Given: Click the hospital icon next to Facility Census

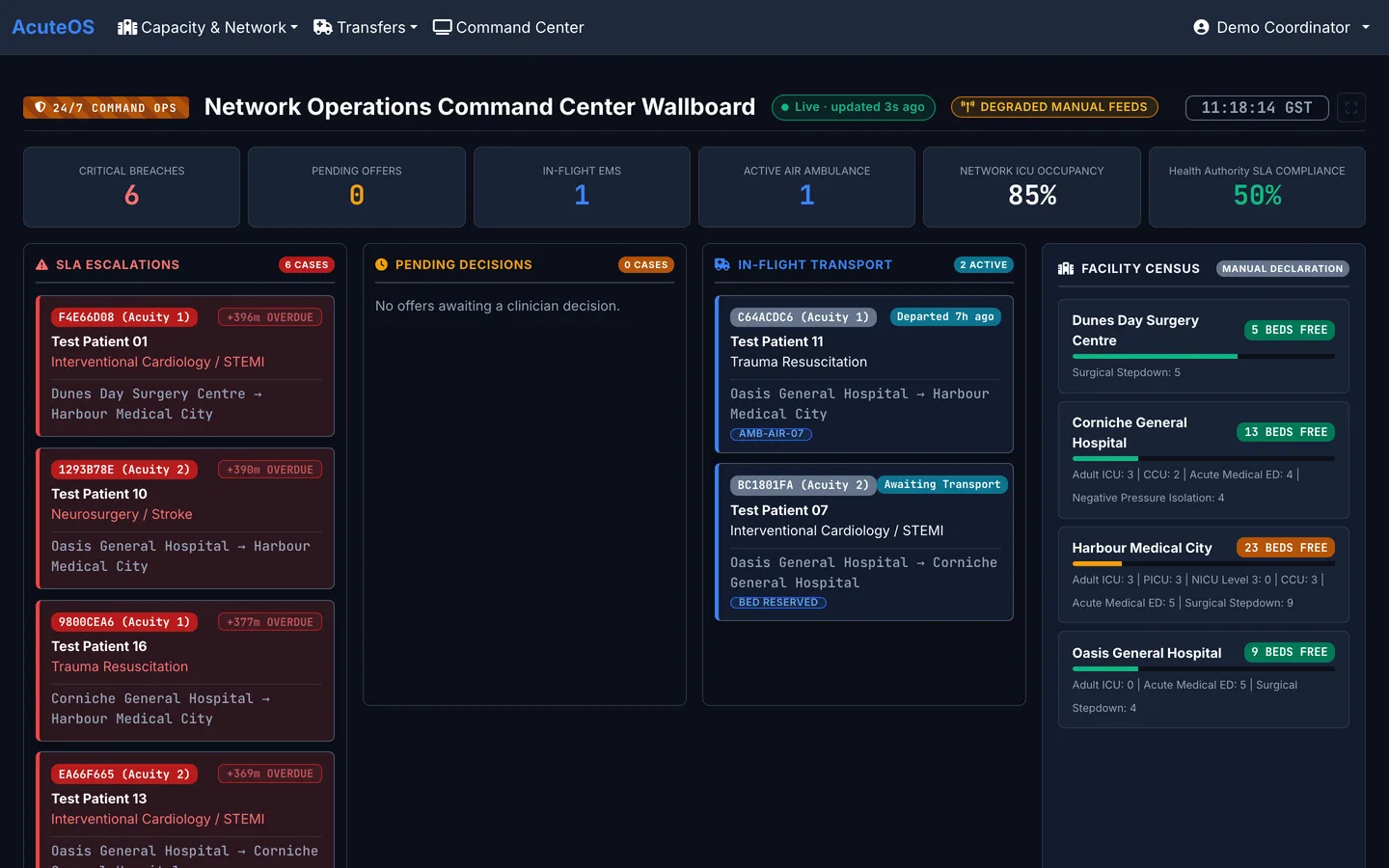Looking at the screenshot, I should coord(1066,268).
